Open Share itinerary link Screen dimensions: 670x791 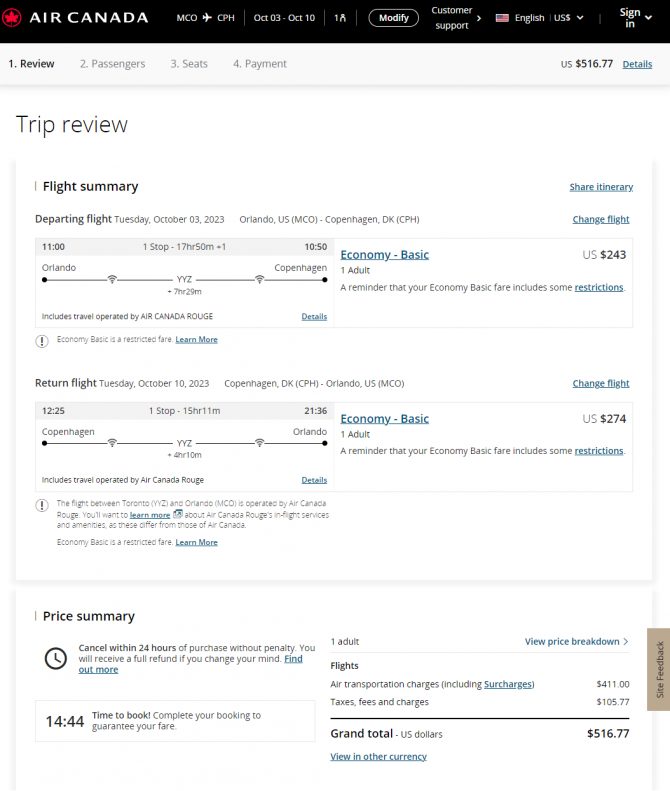[x=601, y=187]
